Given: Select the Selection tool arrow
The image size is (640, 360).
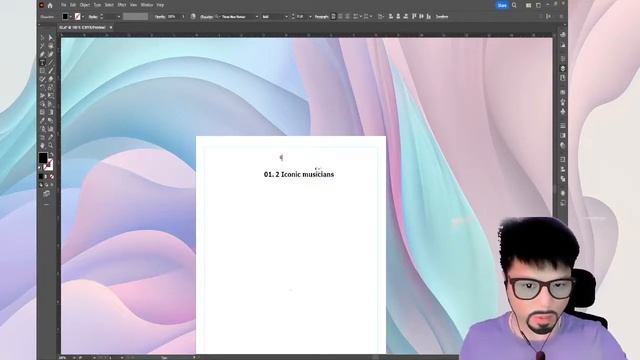Looking at the screenshot, I should (x=42, y=38).
